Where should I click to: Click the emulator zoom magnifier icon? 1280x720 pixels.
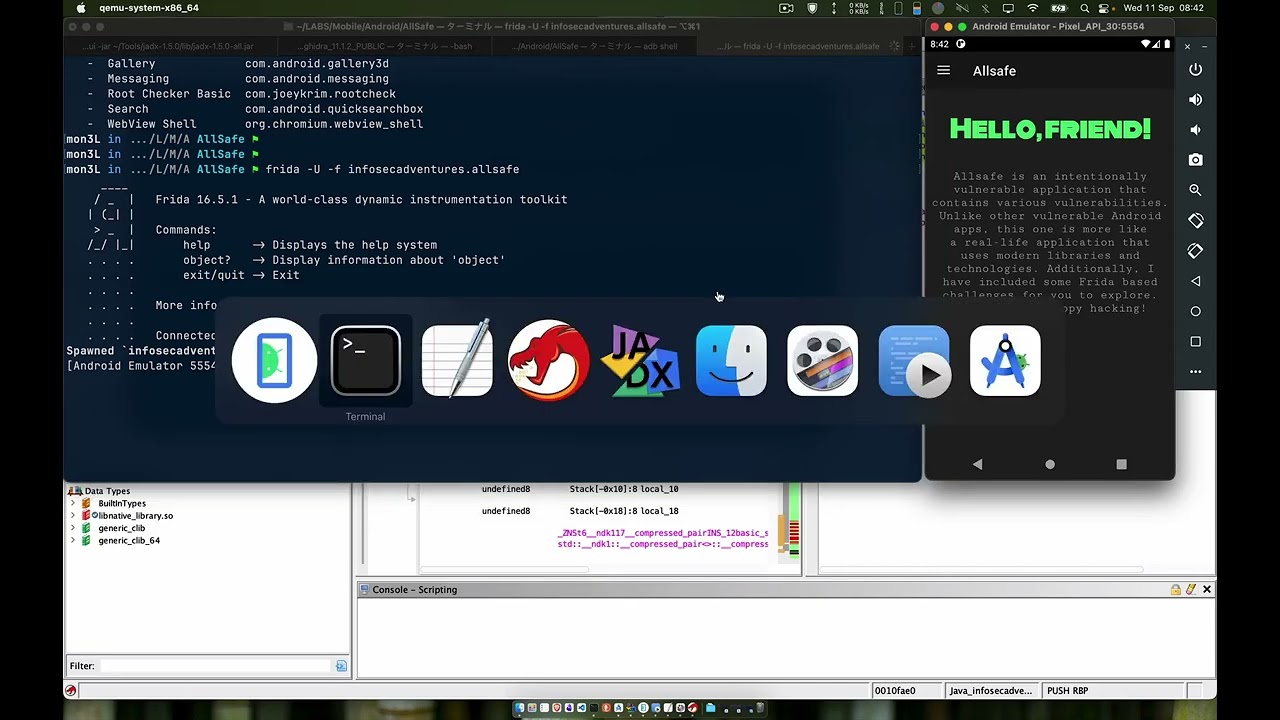tap(1195, 190)
